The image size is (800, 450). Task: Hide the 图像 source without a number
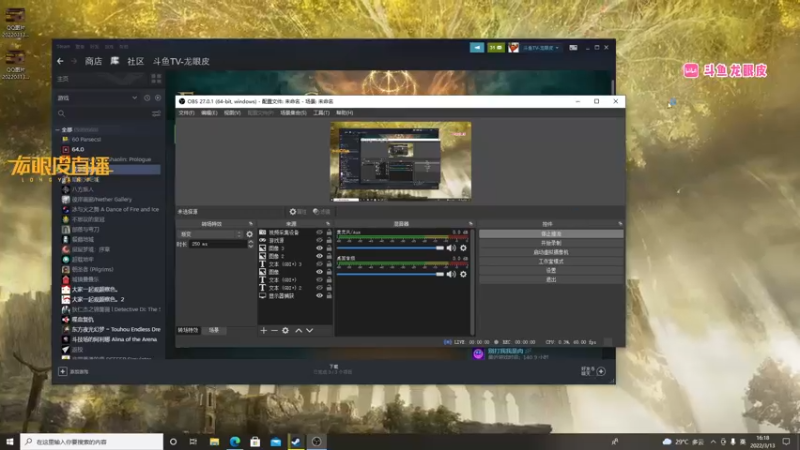pyautogui.click(x=319, y=272)
